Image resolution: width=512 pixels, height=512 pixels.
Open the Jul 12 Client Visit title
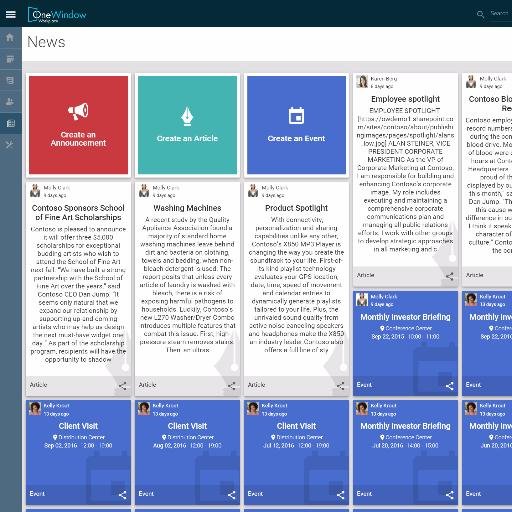click(296, 426)
